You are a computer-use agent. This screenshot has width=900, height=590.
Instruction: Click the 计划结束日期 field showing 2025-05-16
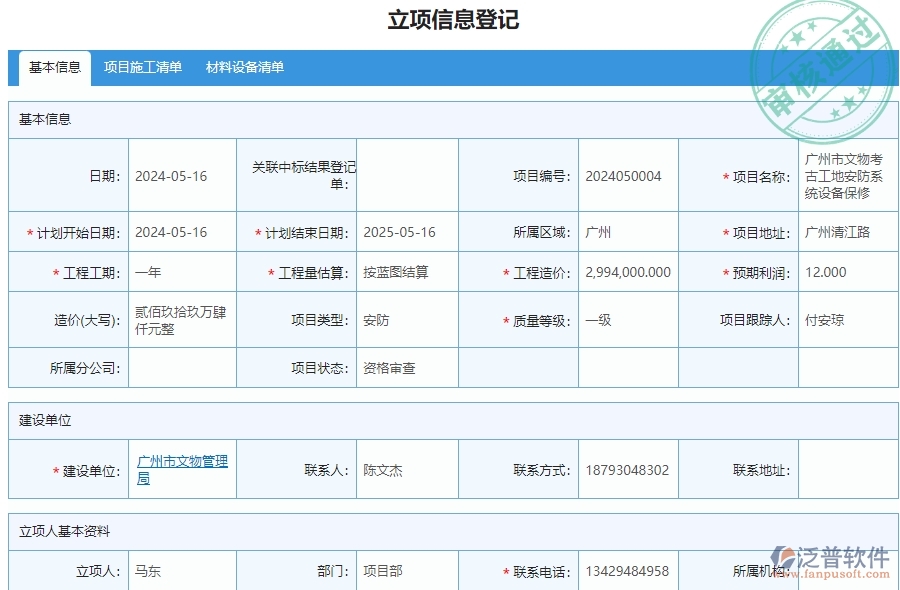coord(400,231)
